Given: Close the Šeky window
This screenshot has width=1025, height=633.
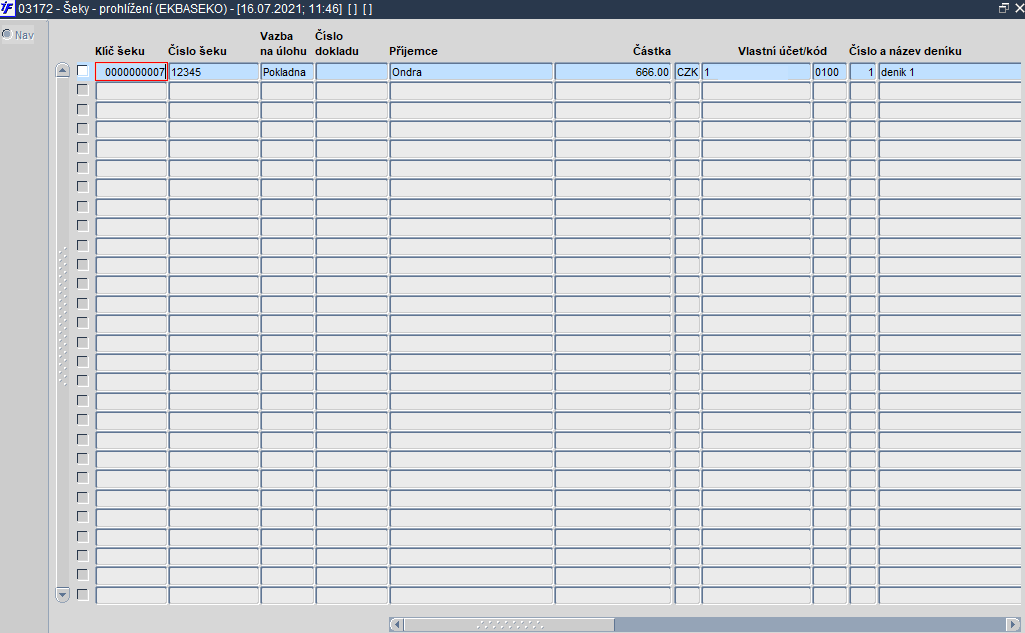Looking at the screenshot, I should pyautogui.click(x=1018, y=9).
